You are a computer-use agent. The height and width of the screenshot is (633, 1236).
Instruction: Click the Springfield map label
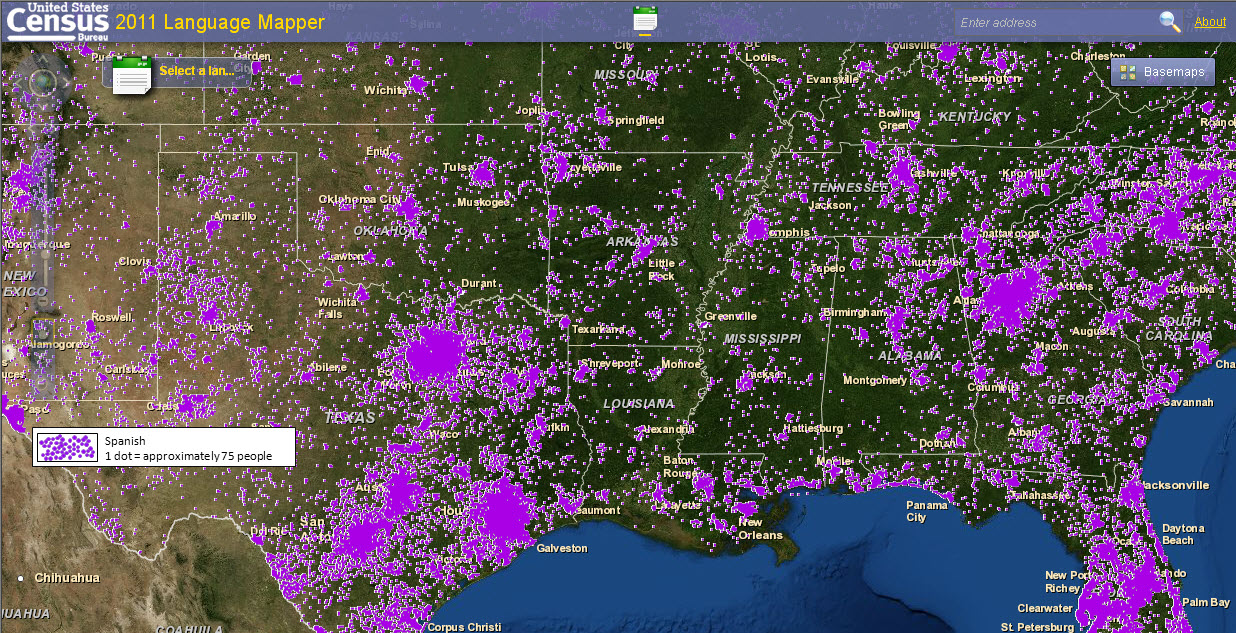click(638, 120)
